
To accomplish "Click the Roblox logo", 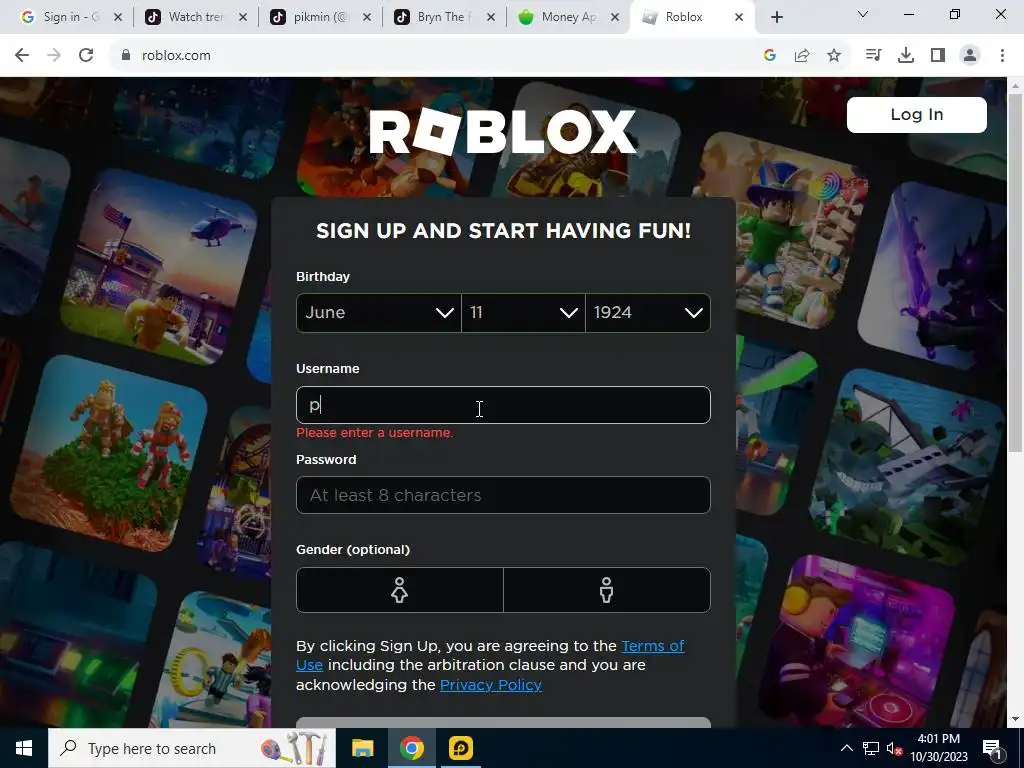I will click(503, 131).
